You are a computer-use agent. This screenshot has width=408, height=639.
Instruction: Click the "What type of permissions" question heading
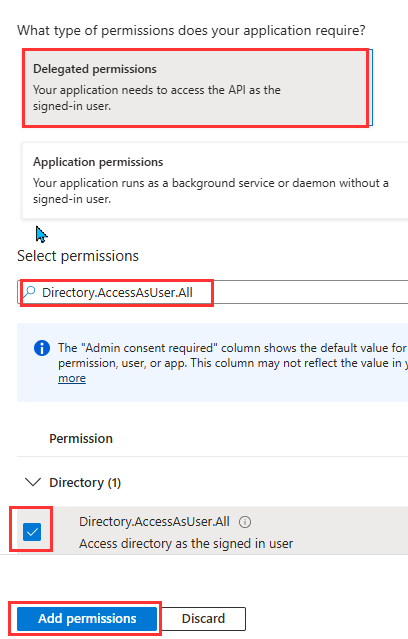coord(191,30)
